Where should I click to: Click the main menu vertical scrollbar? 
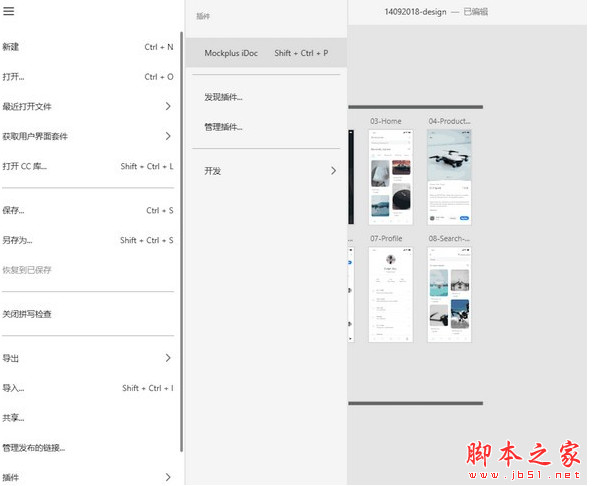coord(182,242)
